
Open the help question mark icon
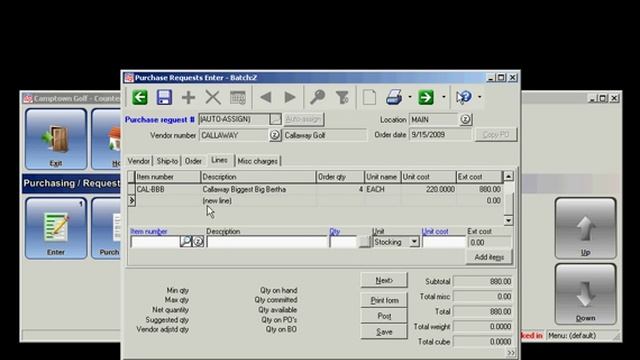point(464,97)
